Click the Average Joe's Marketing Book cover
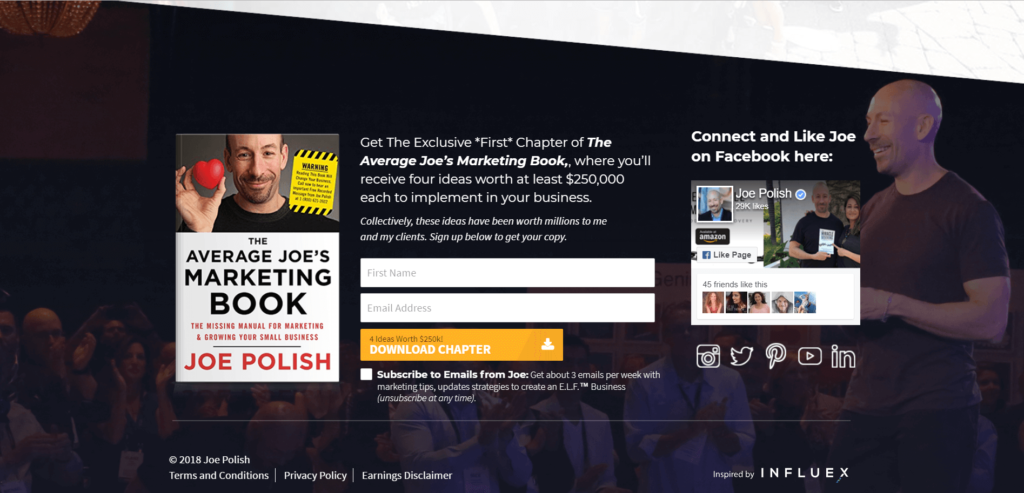Image resolution: width=1024 pixels, height=493 pixels. click(257, 258)
